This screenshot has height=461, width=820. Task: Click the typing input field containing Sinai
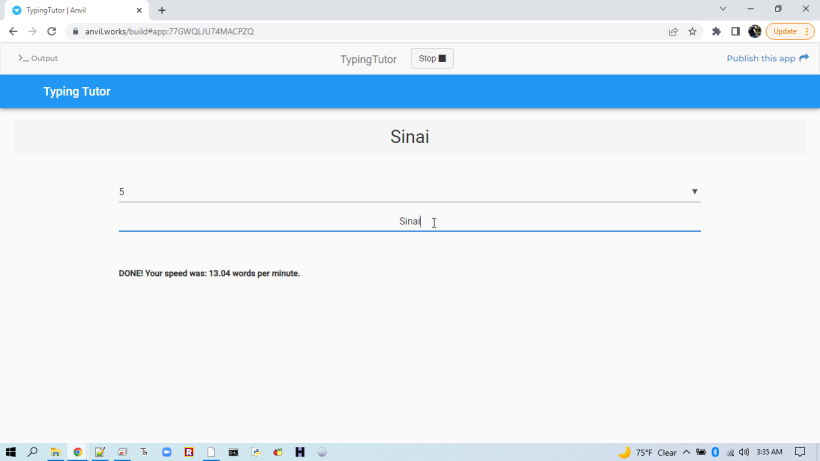[409, 222]
